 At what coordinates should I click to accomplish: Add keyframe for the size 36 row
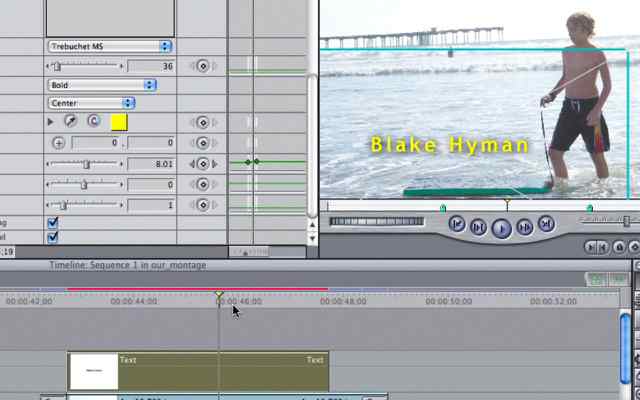click(x=203, y=66)
